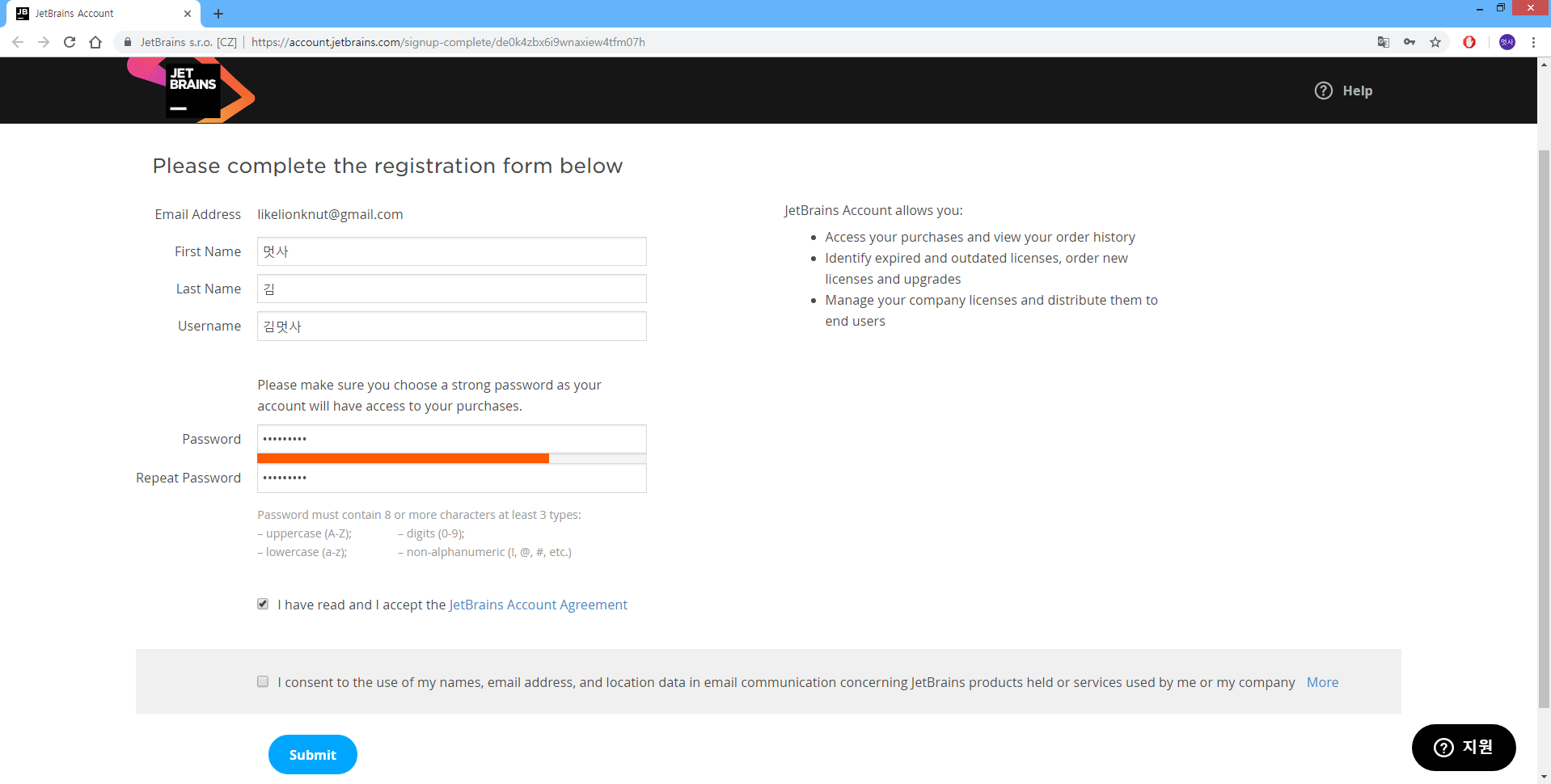Click into the Repeat Password field
The height and width of the screenshot is (784, 1551).
coord(452,478)
